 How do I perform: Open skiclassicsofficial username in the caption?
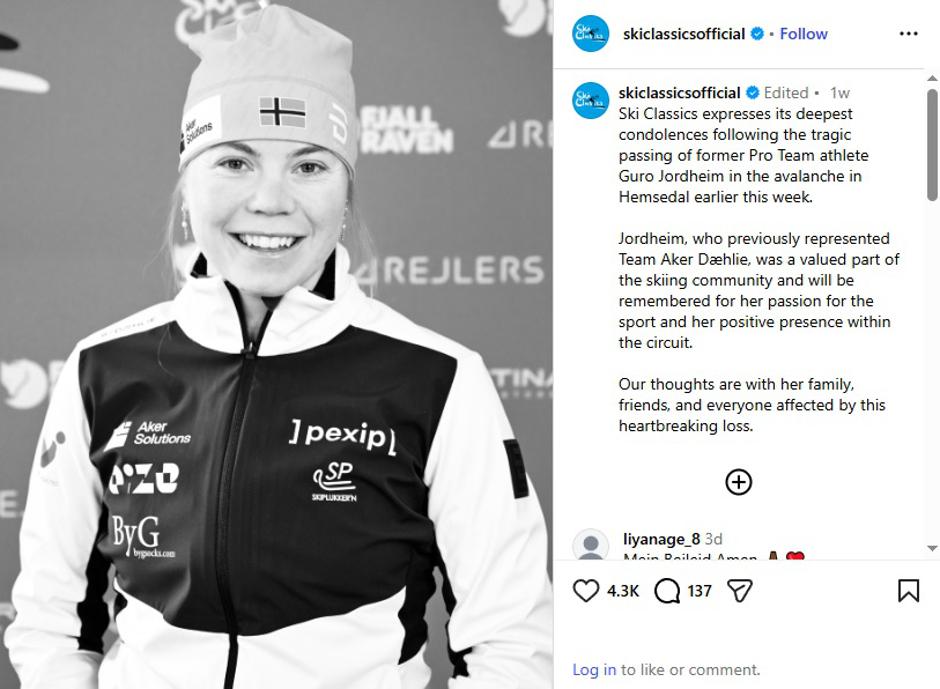(679, 92)
